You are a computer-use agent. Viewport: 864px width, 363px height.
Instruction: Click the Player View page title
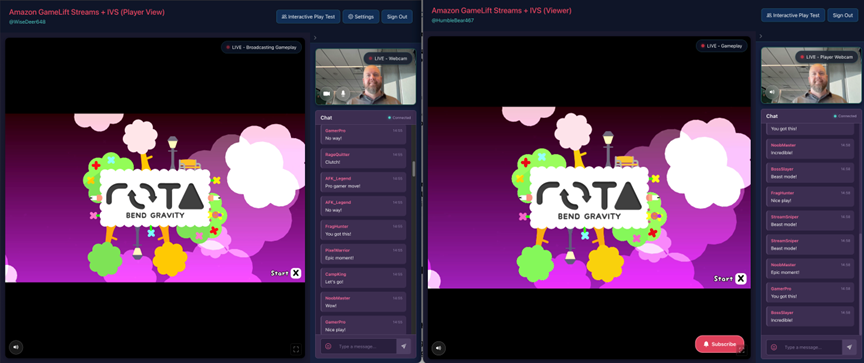pyautogui.click(x=87, y=12)
